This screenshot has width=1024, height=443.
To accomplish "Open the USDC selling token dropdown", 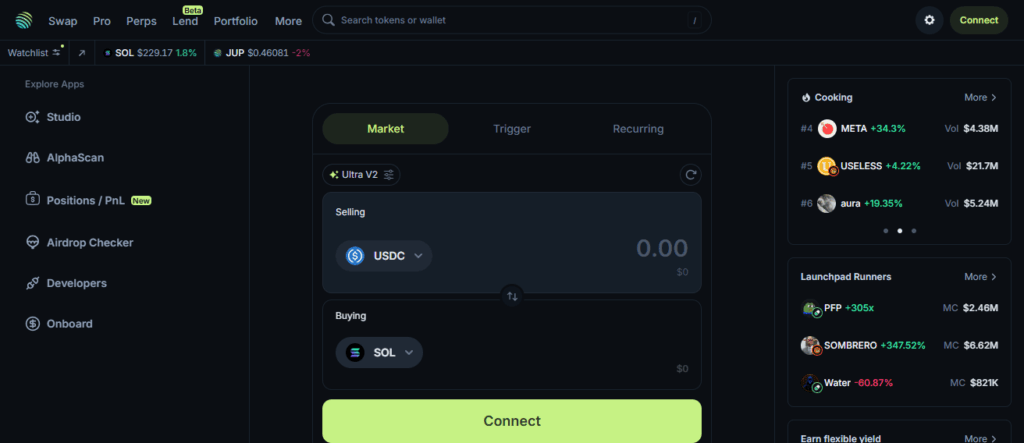I will tap(384, 256).
